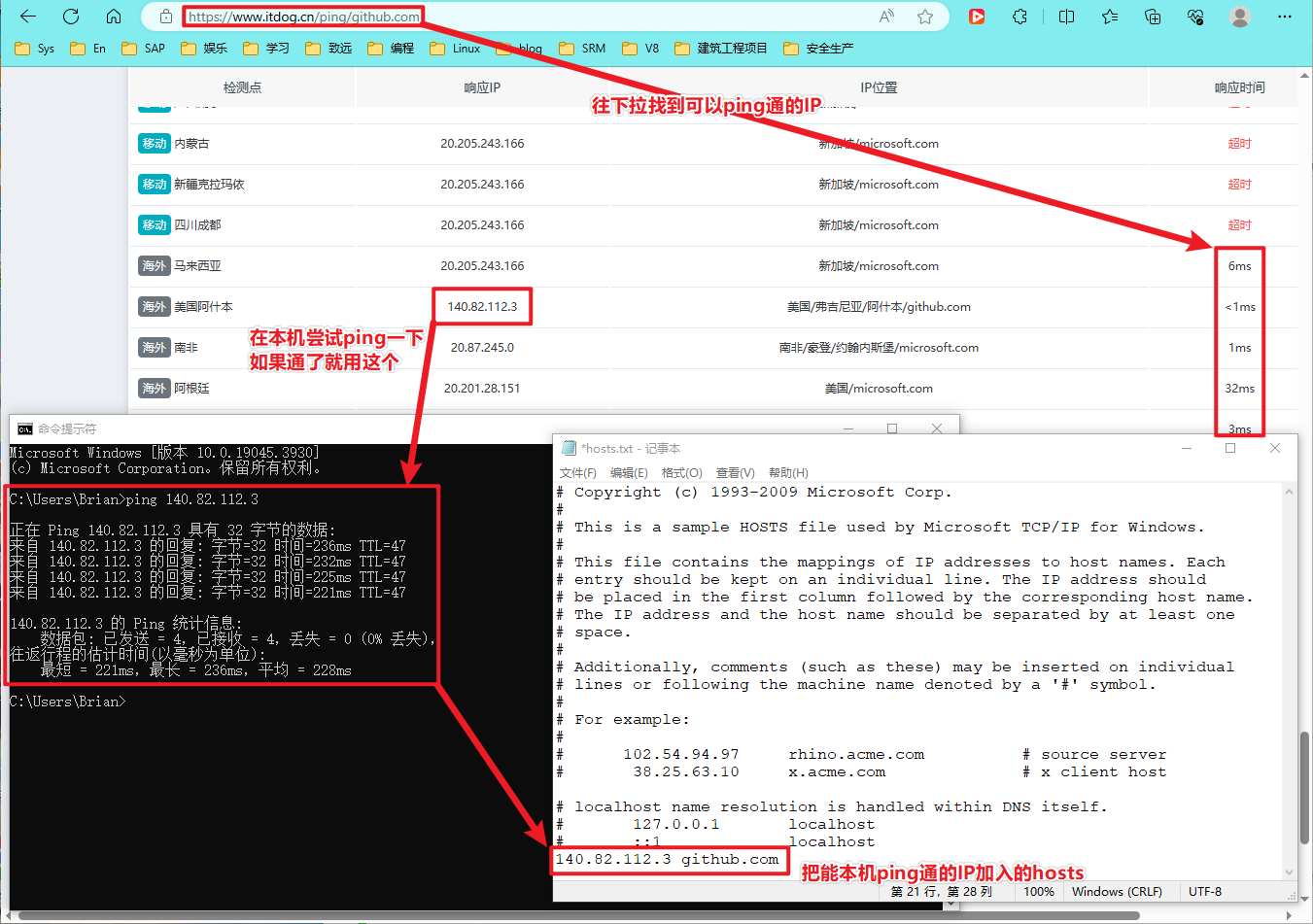This screenshot has height=924, width=1313.
Task: Open the Sys bookmarks folder
Action: 35,49
